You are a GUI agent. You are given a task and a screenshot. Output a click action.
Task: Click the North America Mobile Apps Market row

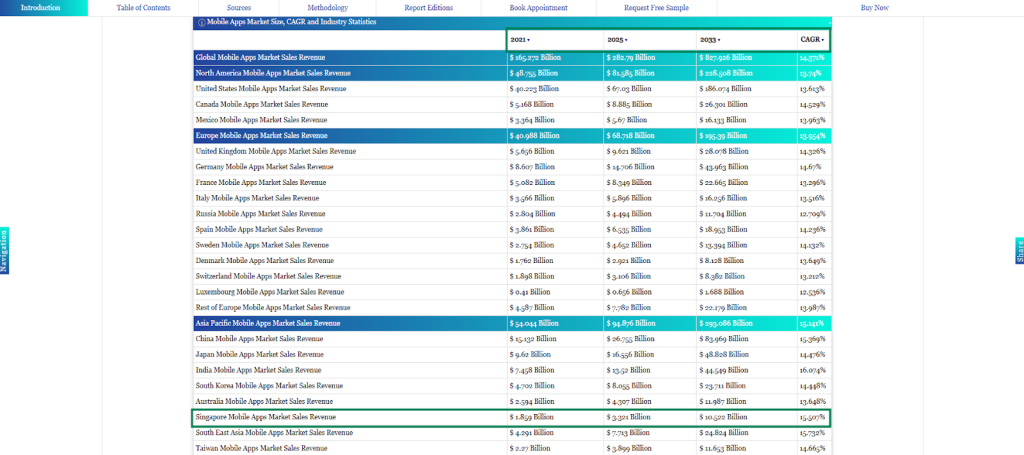273,73
